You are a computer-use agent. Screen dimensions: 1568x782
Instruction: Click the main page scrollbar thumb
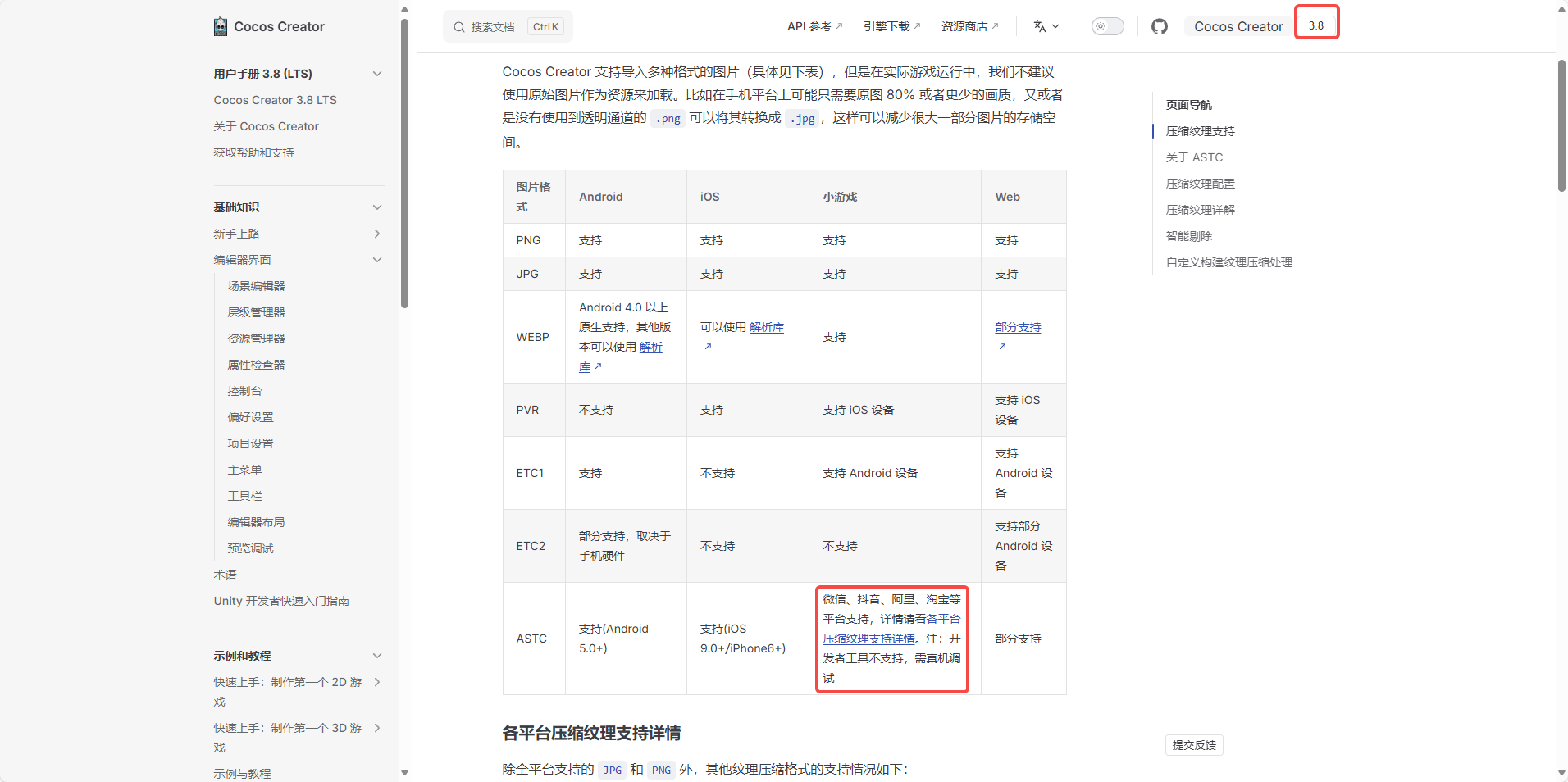pos(1561,125)
